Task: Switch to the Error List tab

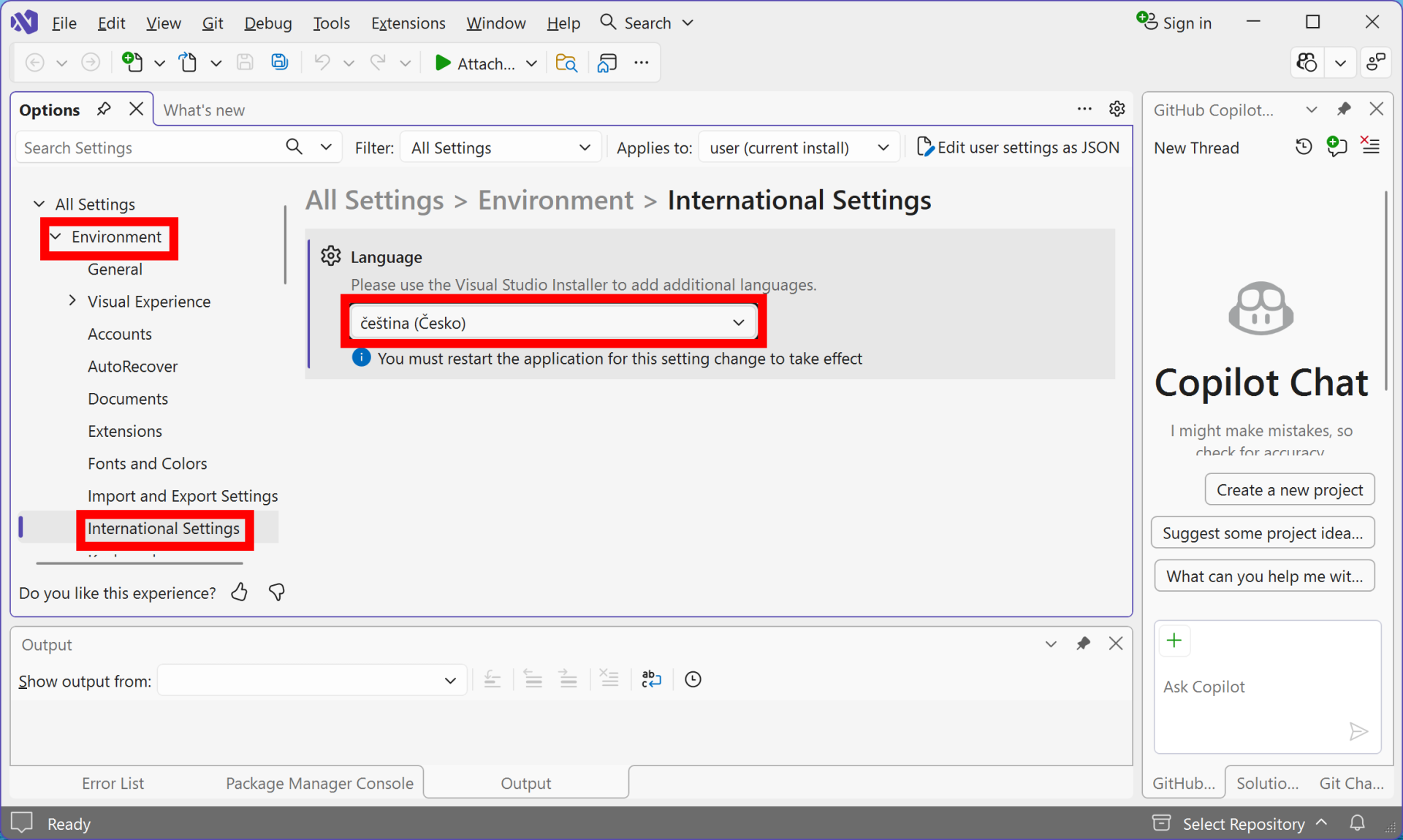Action: click(113, 783)
